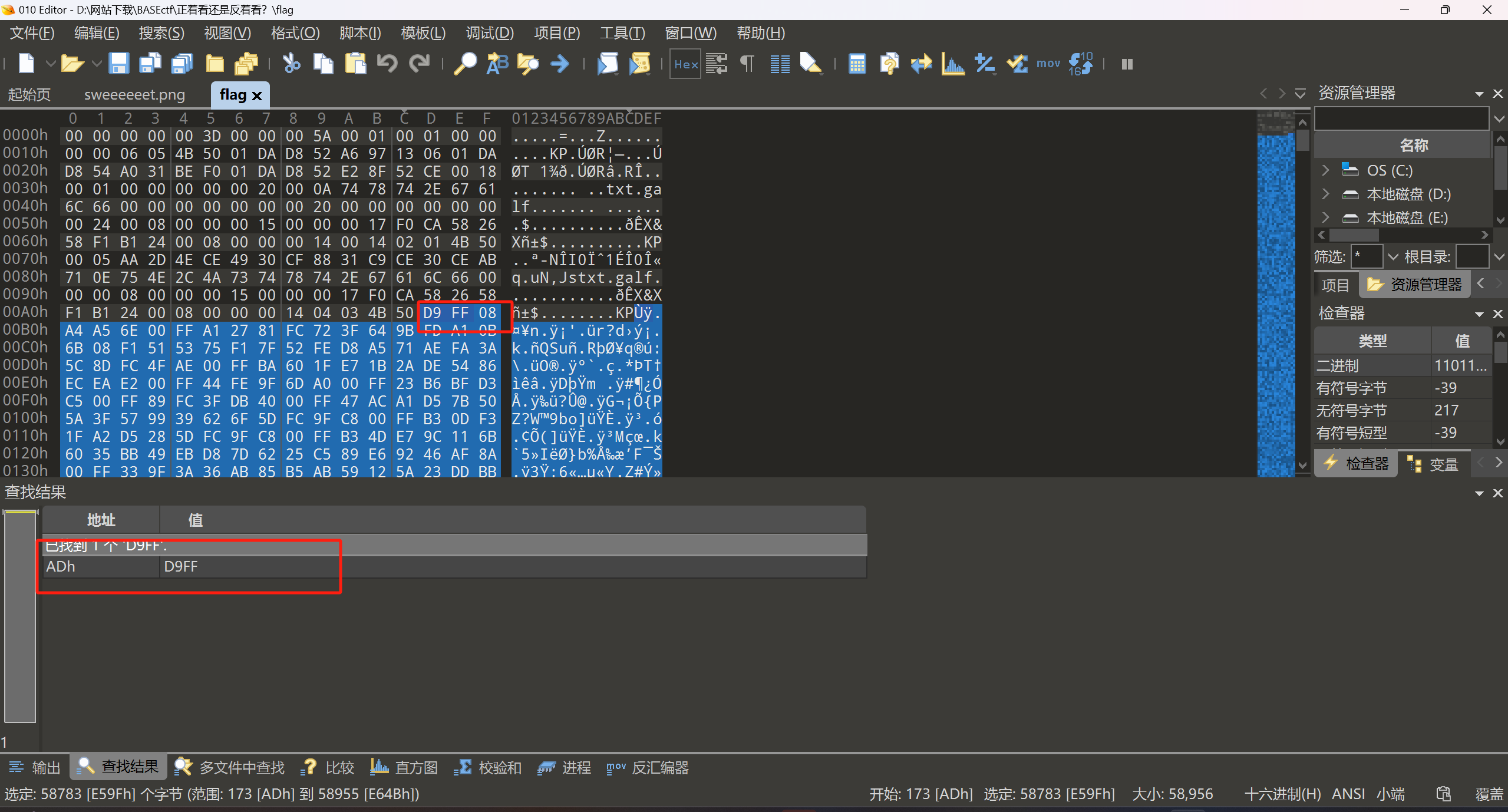The width and height of the screenshot is (1508, 812).
Task: Click the Find in Files icon
Action: click(528, 64)
